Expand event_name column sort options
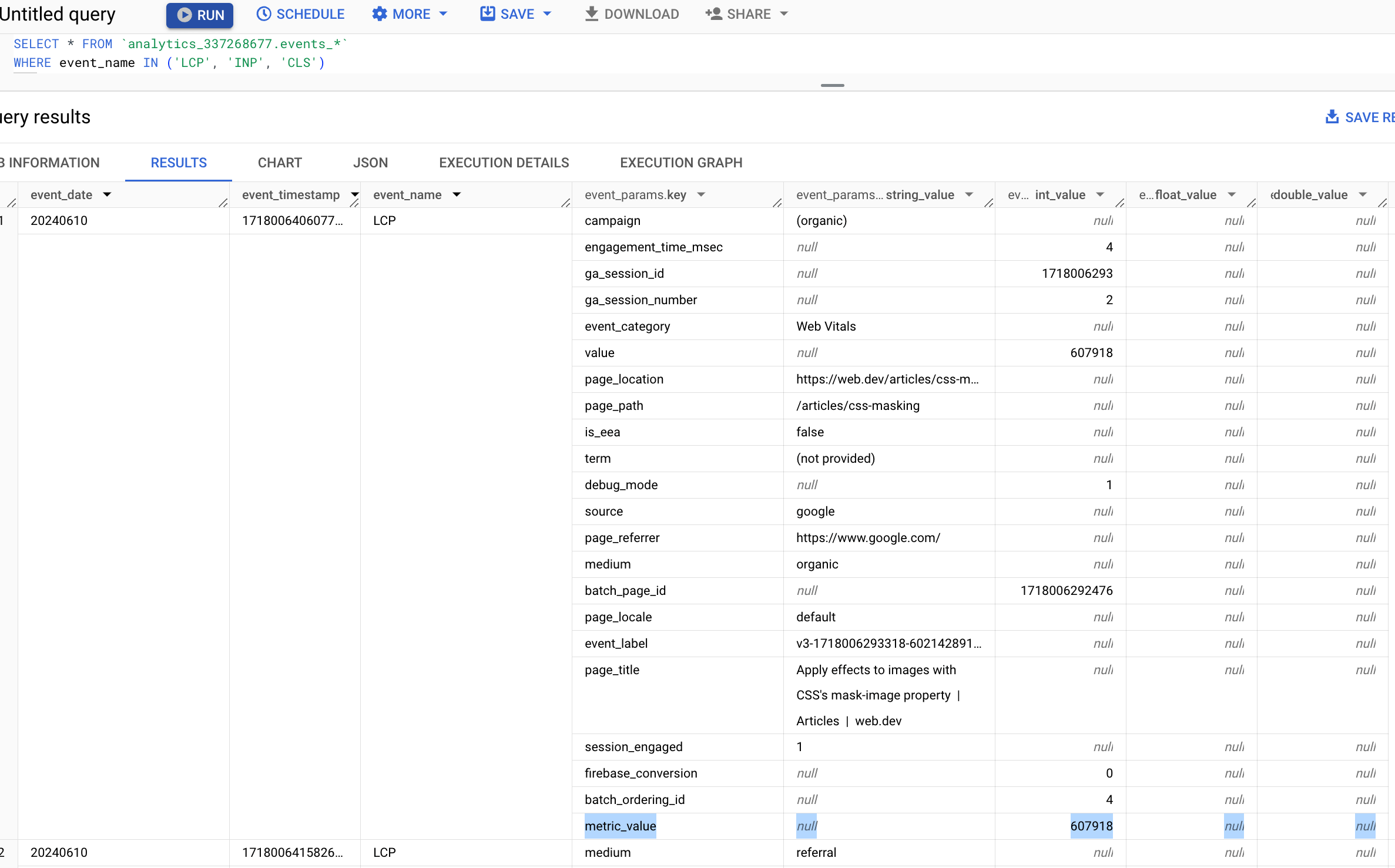 pos(456,193)
